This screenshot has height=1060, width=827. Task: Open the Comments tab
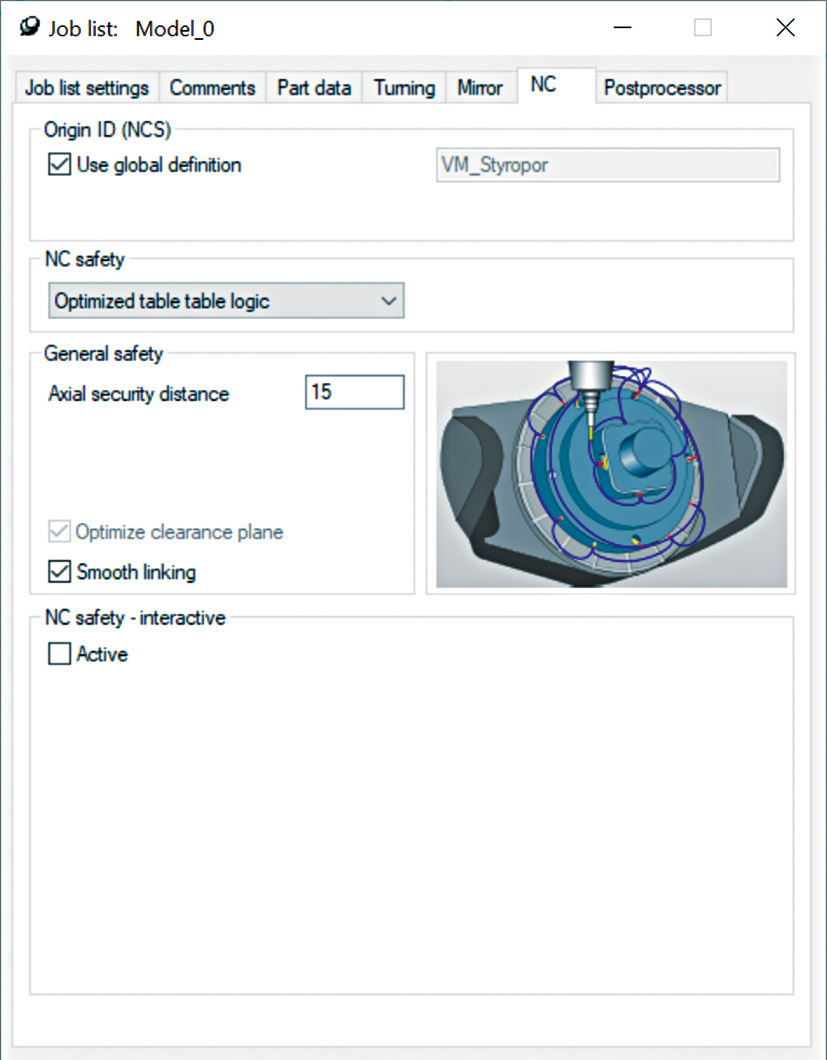tap(212, 88)
